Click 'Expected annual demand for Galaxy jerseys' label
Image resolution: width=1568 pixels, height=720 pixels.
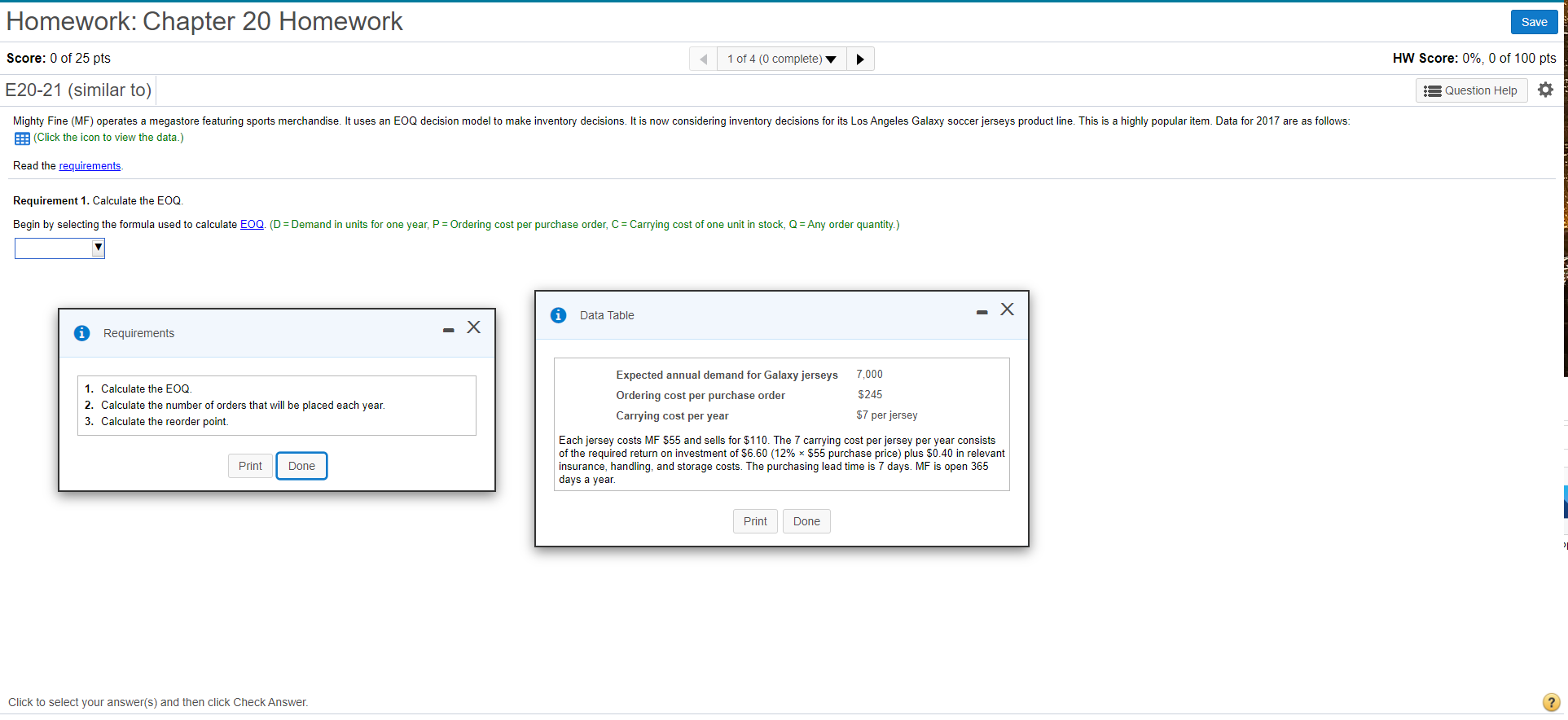pyautogui.click(x=727, y=375)
